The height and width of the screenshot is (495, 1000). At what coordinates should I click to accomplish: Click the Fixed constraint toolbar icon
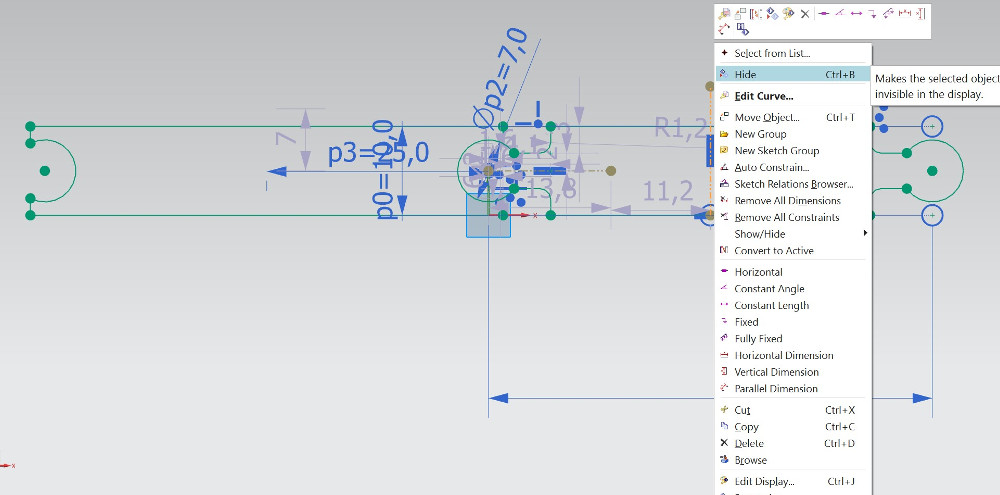(872, 13)
